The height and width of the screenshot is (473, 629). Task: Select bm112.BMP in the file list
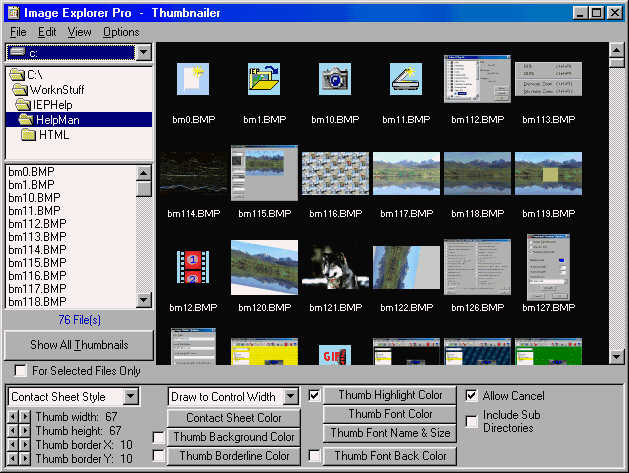point(37,223)
